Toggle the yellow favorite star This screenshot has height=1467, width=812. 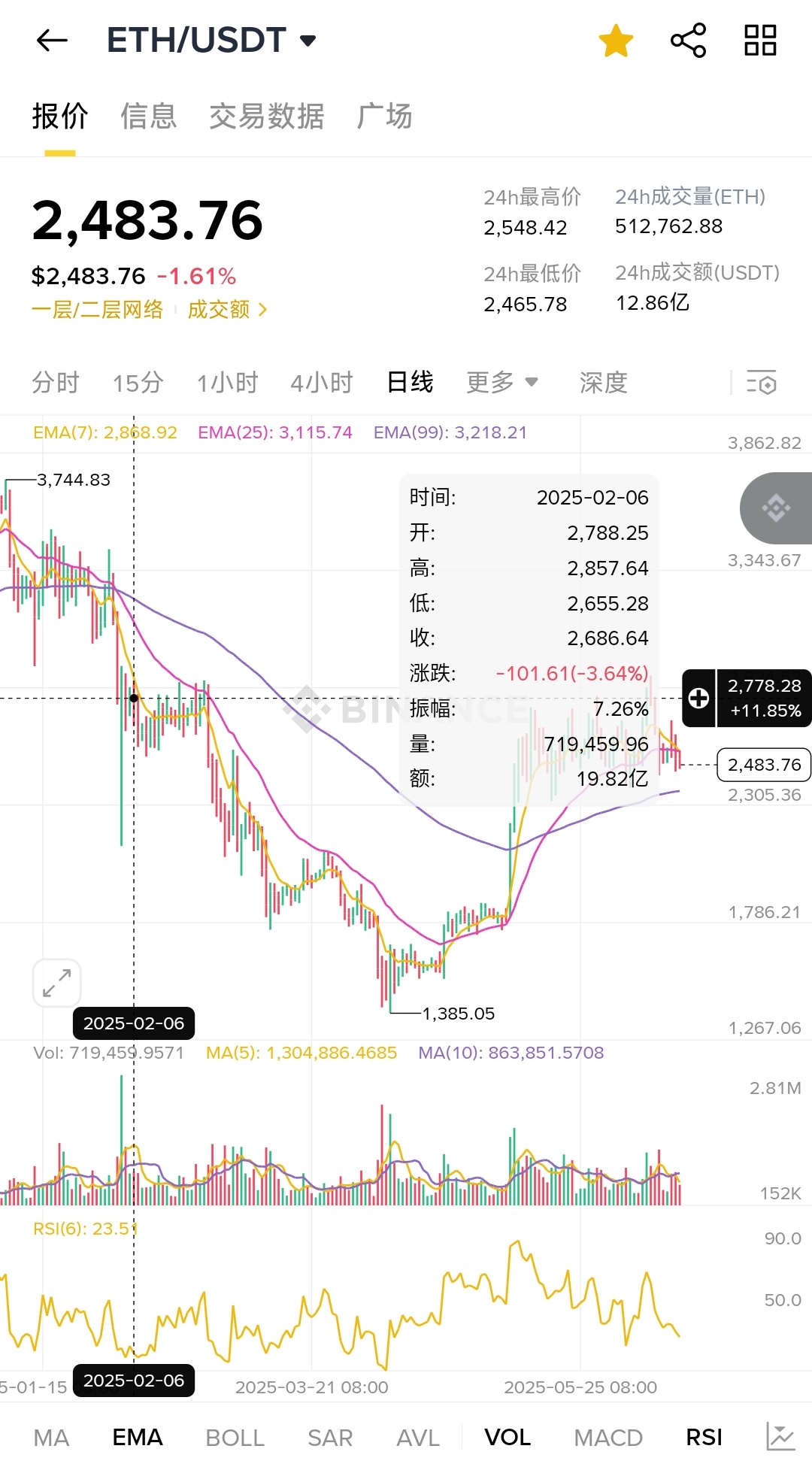616,41
